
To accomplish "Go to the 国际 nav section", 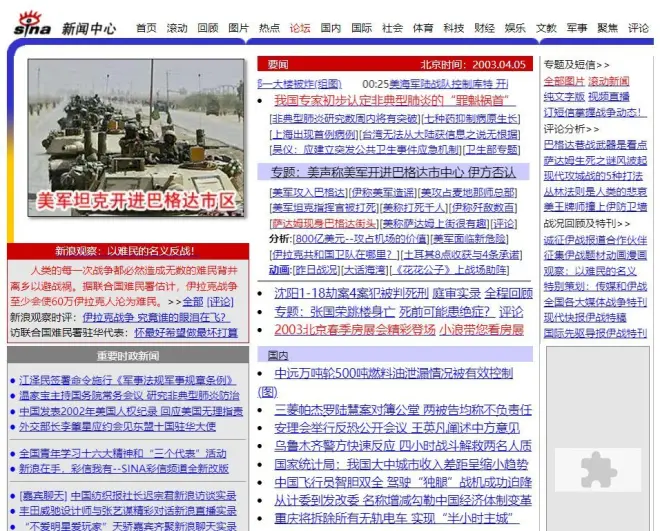I will tap(362, 28).
